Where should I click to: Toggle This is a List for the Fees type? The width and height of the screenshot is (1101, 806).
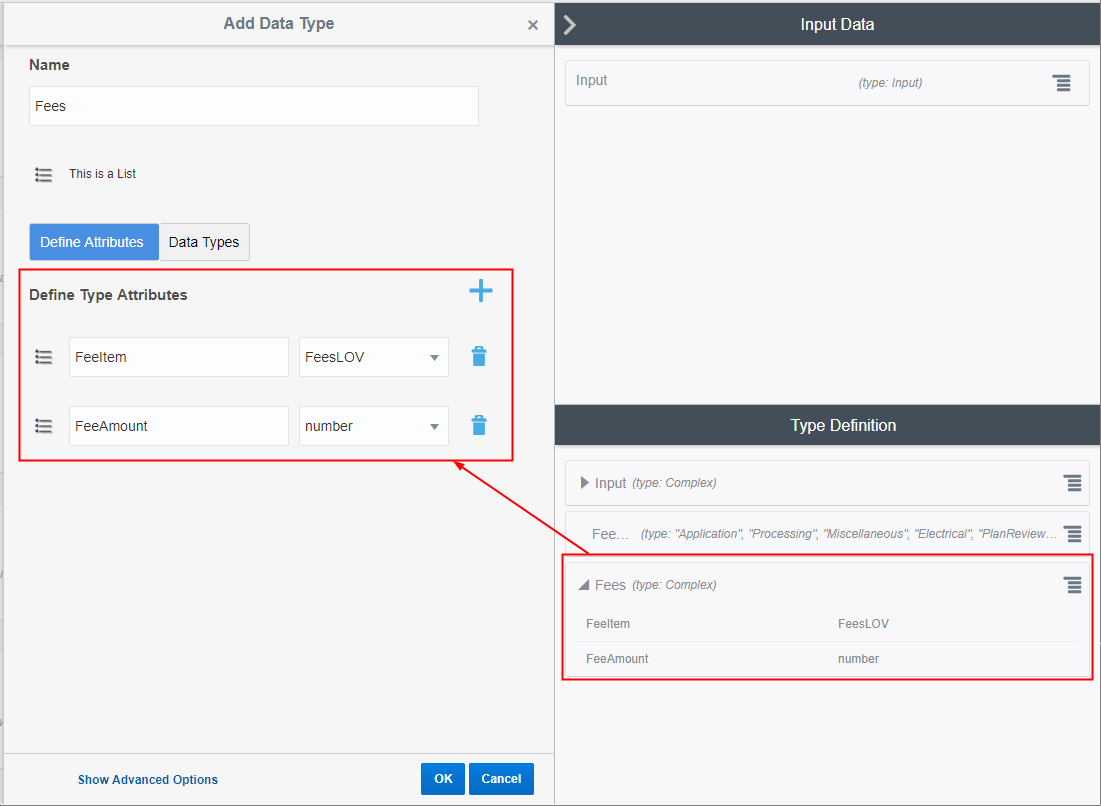43,173
